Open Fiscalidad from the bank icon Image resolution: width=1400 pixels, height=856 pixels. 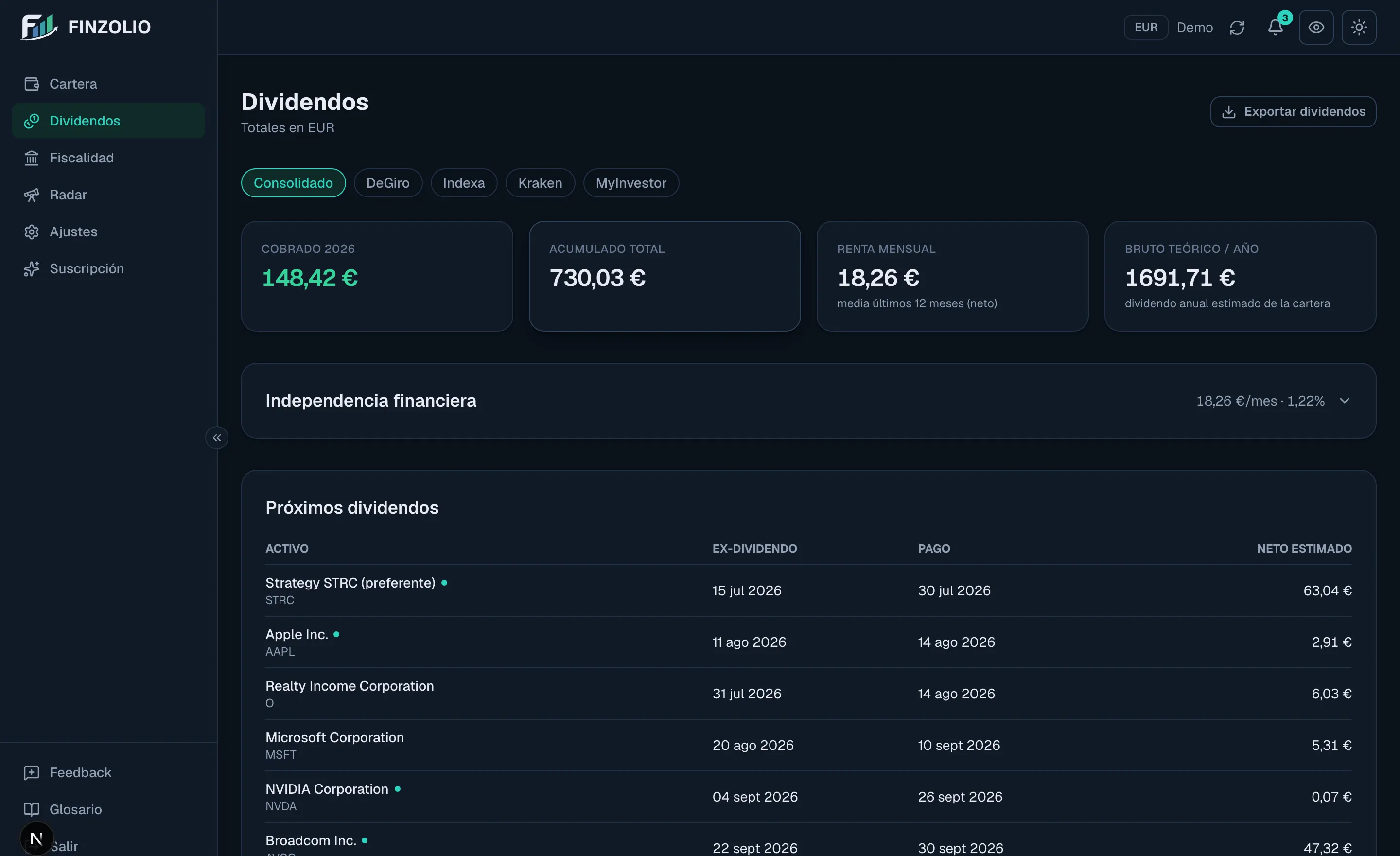[31, 158]
